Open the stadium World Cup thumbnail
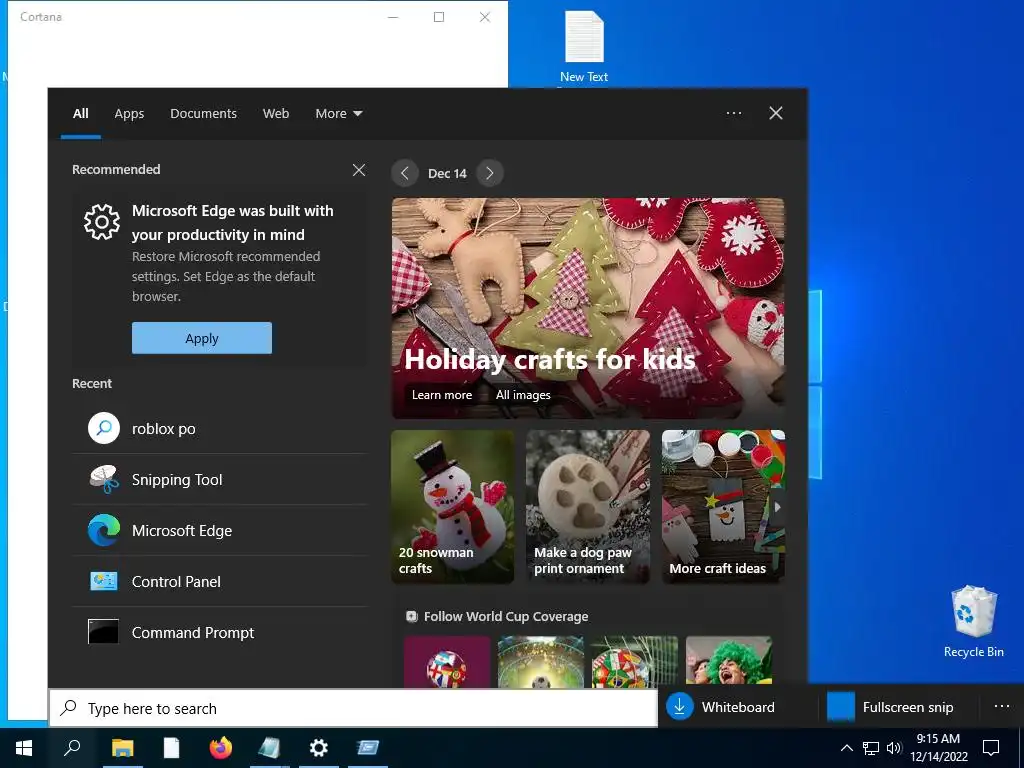Image resolution: width=1024 pixels, height=768 pixels. 541,662
